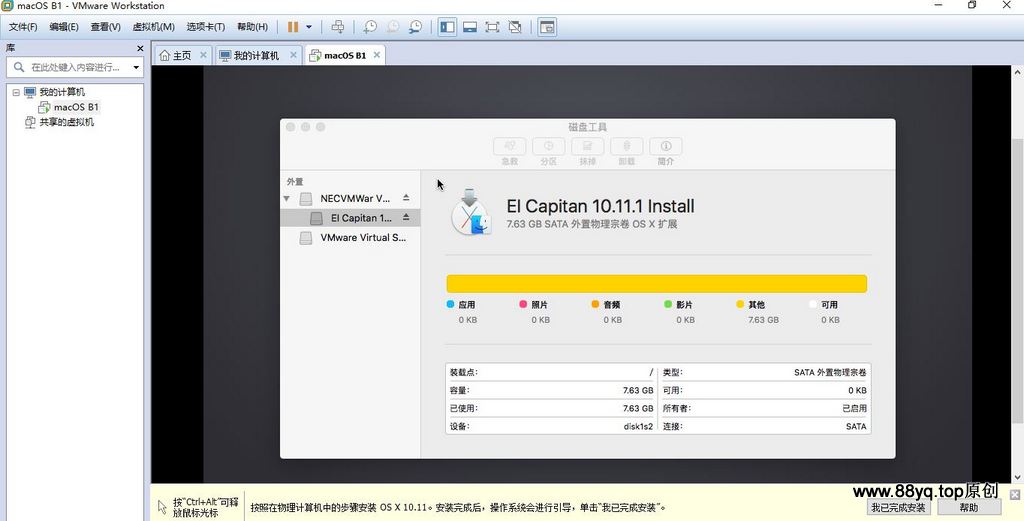The image size is (1024, 521).
Task: Click the pink 照片 color dot
Action: (523, 304)
